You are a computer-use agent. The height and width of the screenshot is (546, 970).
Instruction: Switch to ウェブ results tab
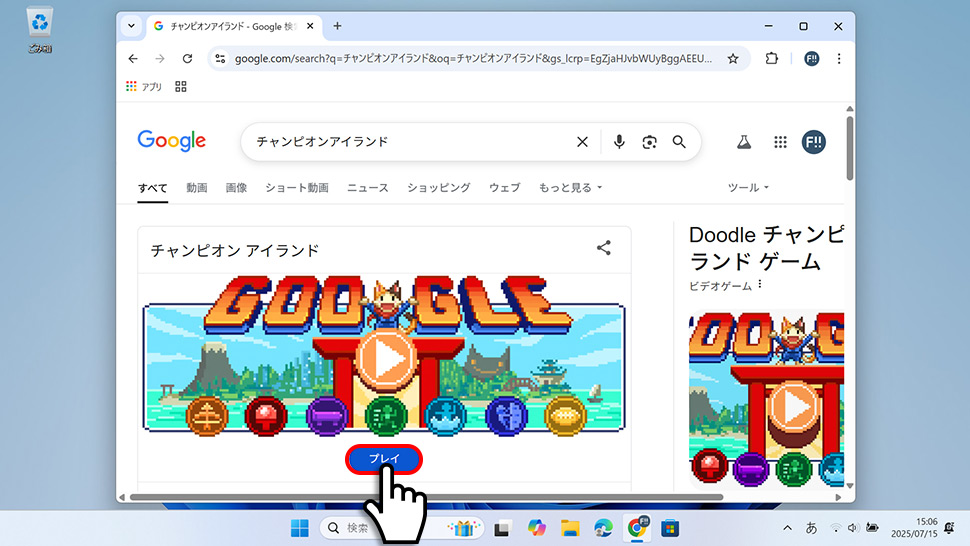tap(504, 188)
